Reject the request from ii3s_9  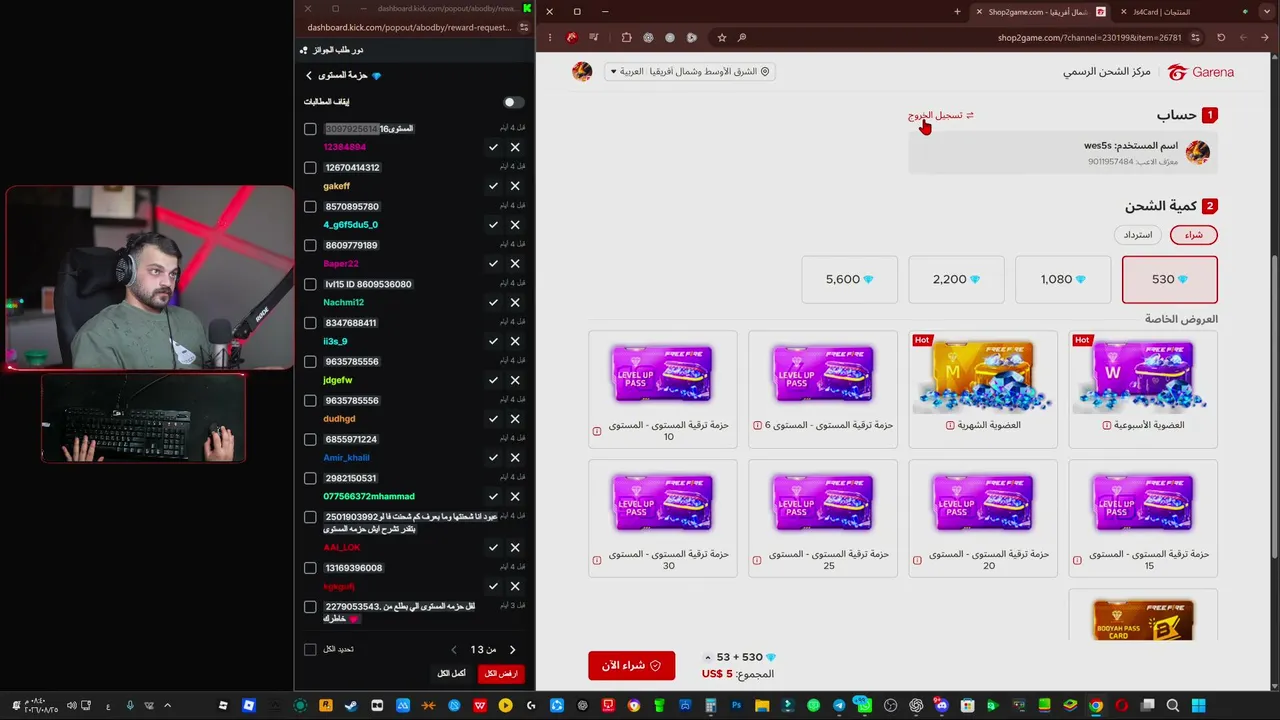[515, 342]
